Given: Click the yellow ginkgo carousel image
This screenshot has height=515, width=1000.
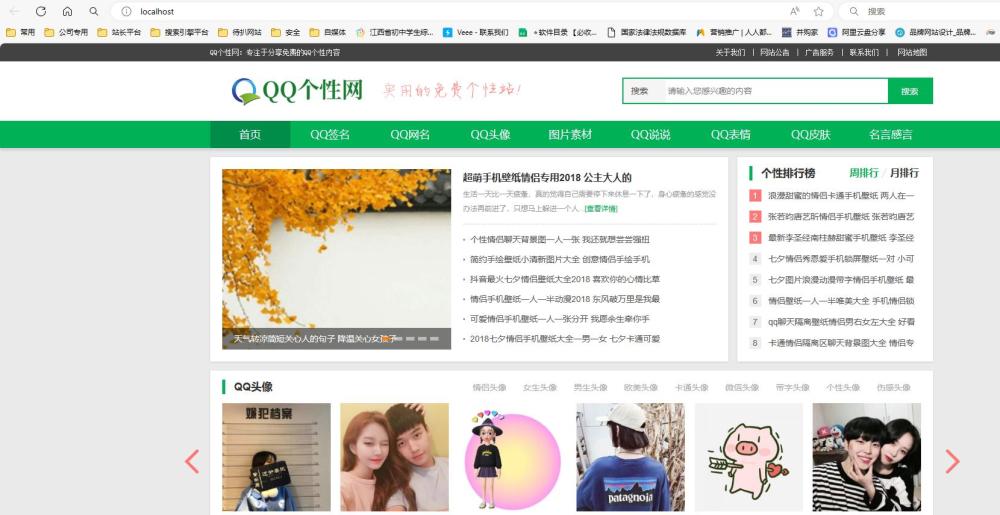Looking at the screenshot, I should click(x=336, y=259).
